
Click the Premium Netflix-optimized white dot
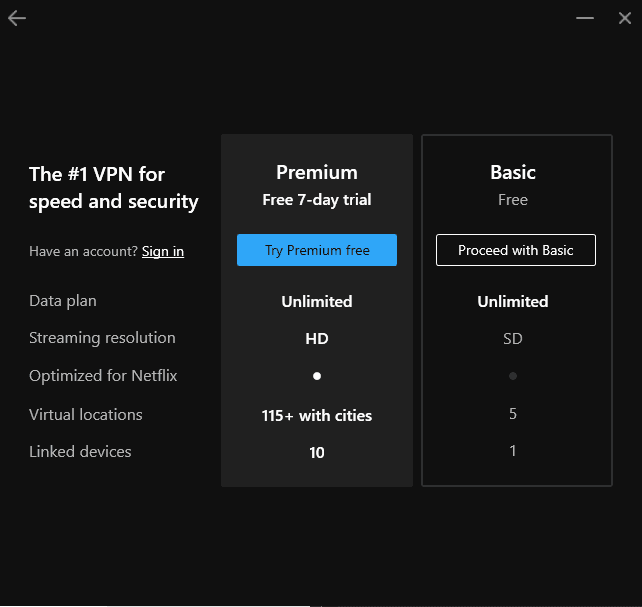click(317, 376)
